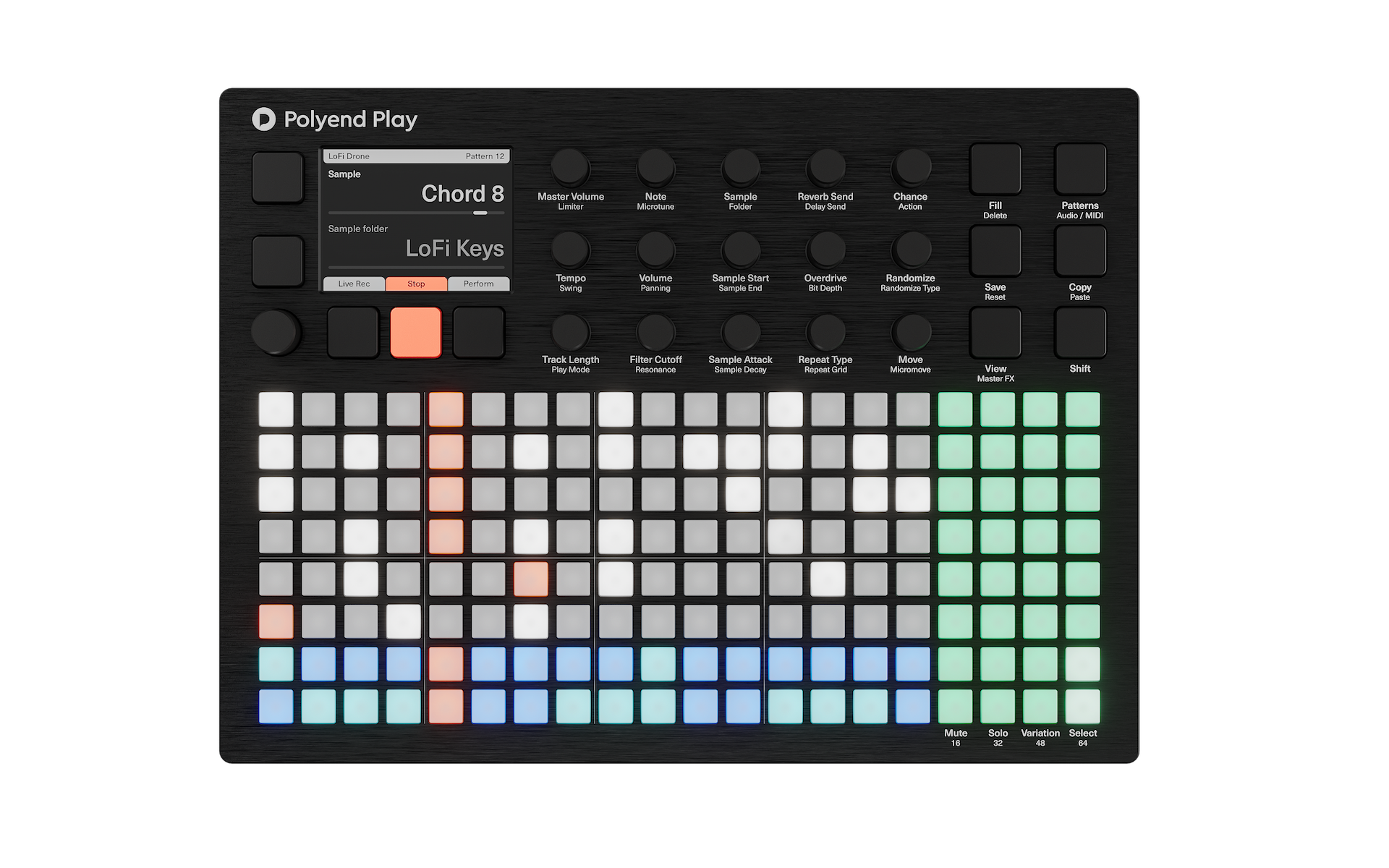Click the Polyend logo icon
The height and width of the screenshot is (868, 1389).
tap(263, 119)
